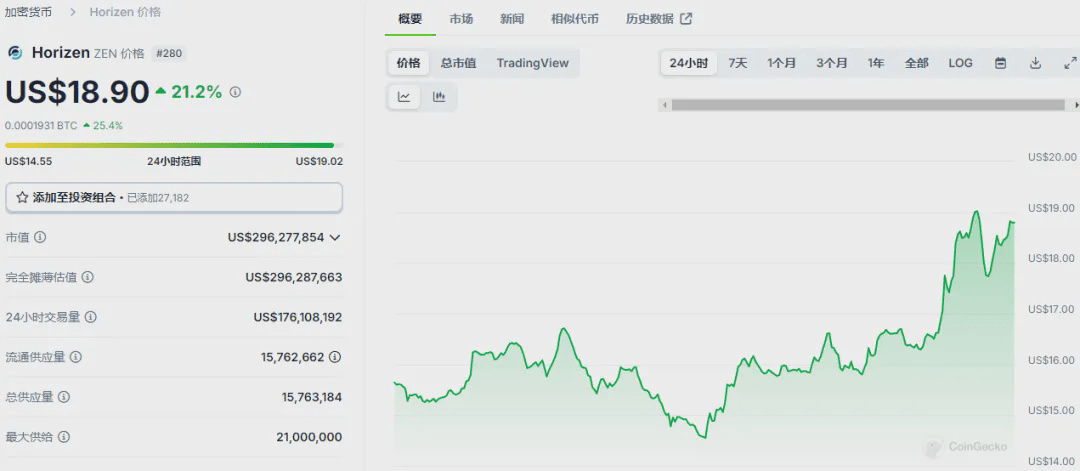
Task: Click the Horizen coin logo icon
Action: [x=15, y=53]
